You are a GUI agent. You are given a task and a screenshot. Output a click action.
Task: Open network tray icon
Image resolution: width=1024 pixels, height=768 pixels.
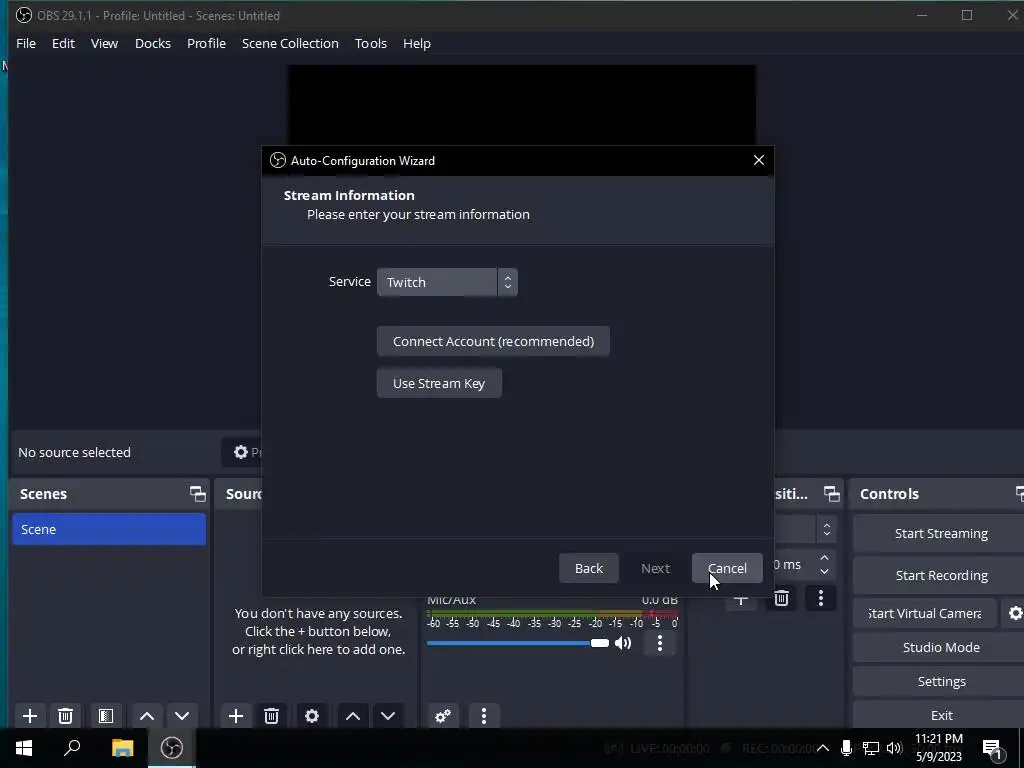(x=870, y=748)
